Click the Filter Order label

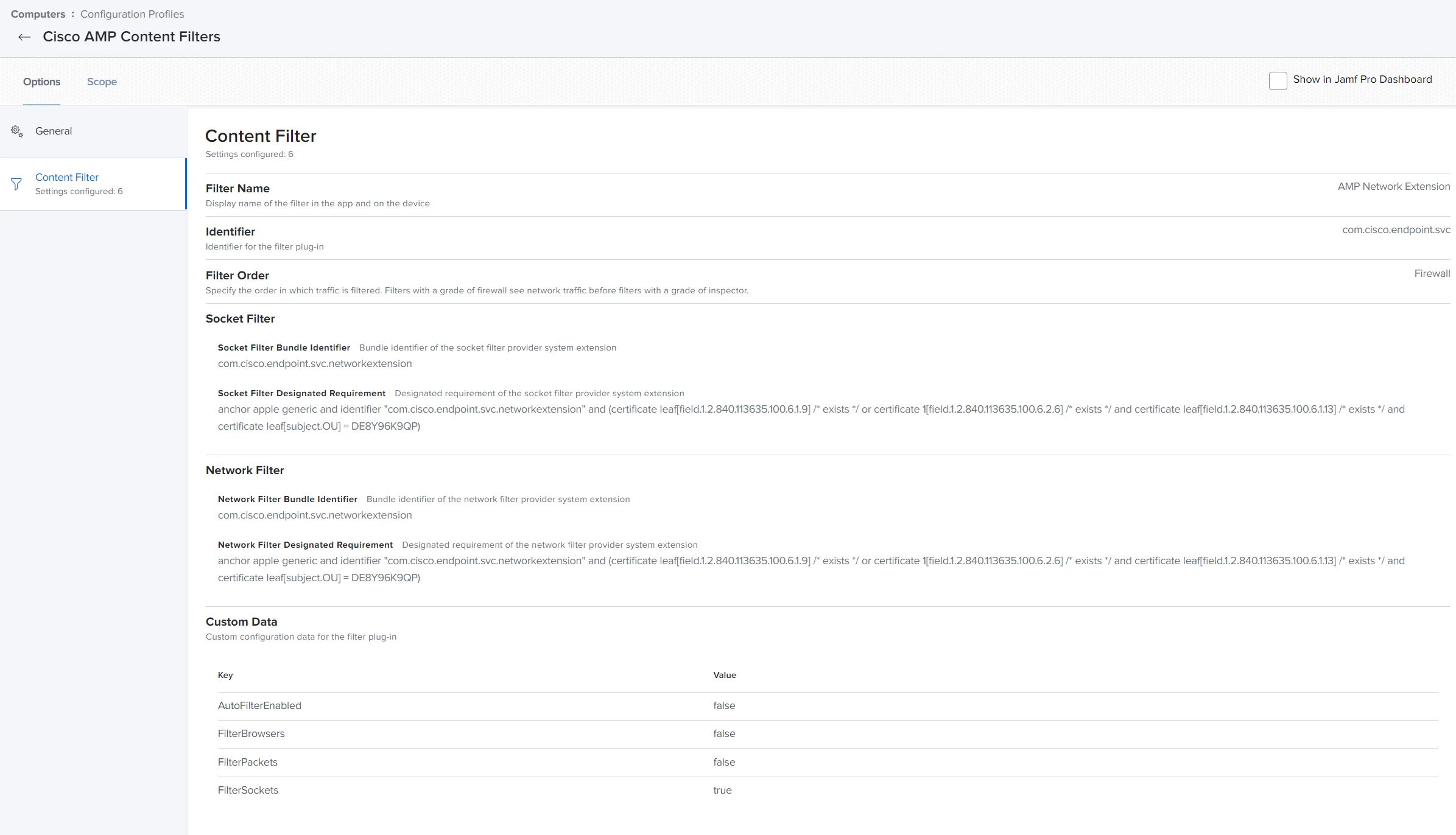[237, 276]
